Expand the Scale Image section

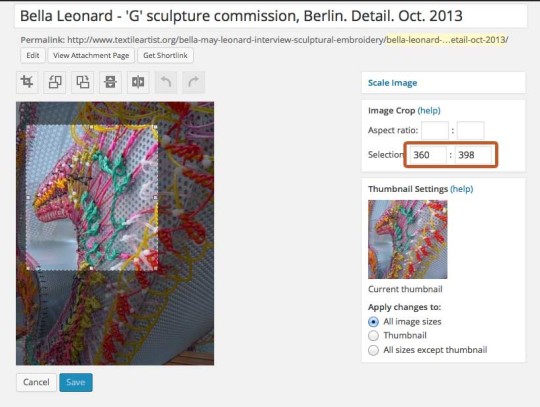392,83
